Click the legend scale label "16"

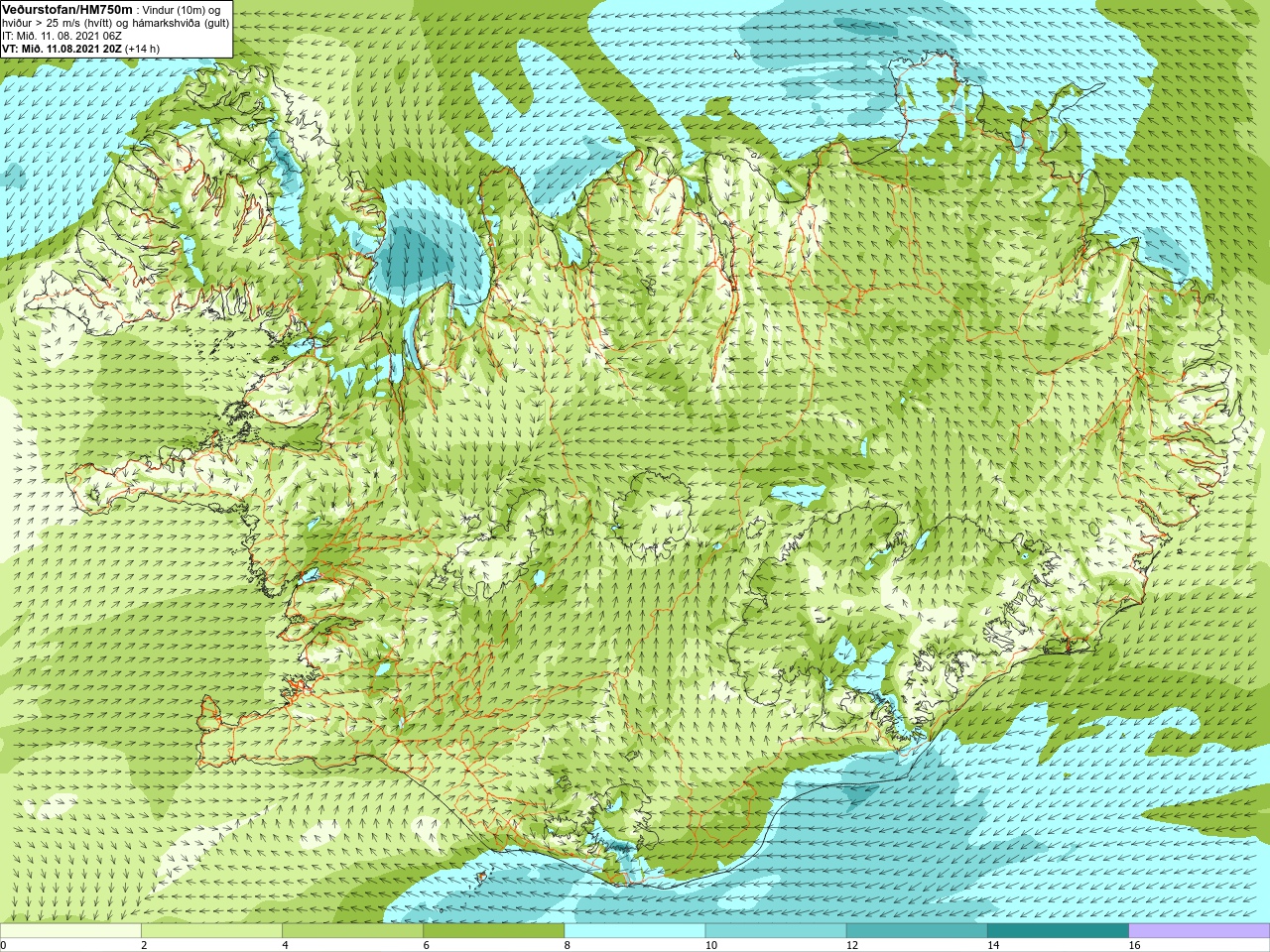1135,945
